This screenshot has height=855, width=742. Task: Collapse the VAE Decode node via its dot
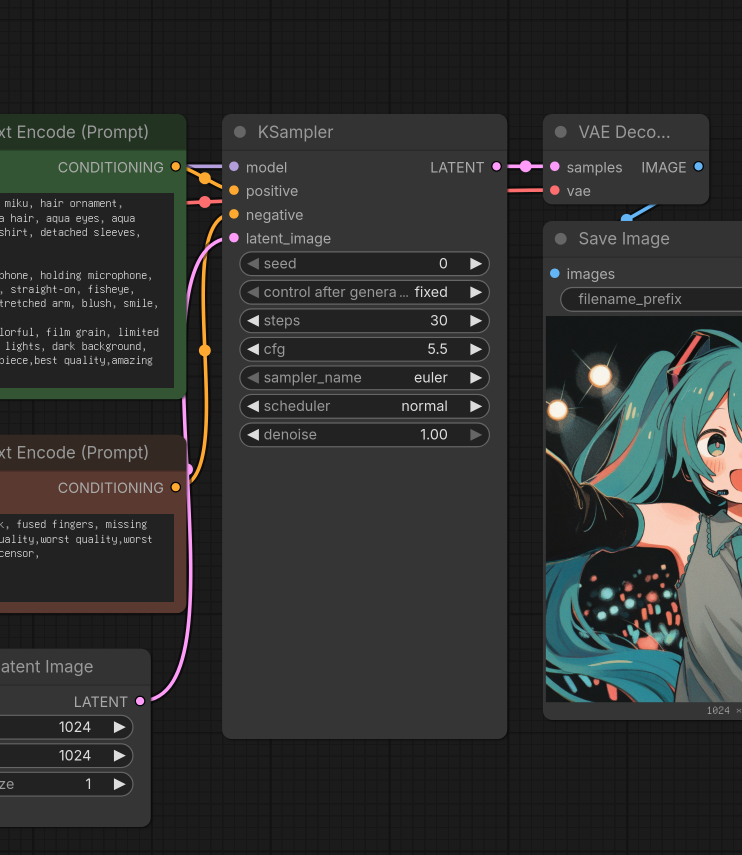tap(561, 132)
